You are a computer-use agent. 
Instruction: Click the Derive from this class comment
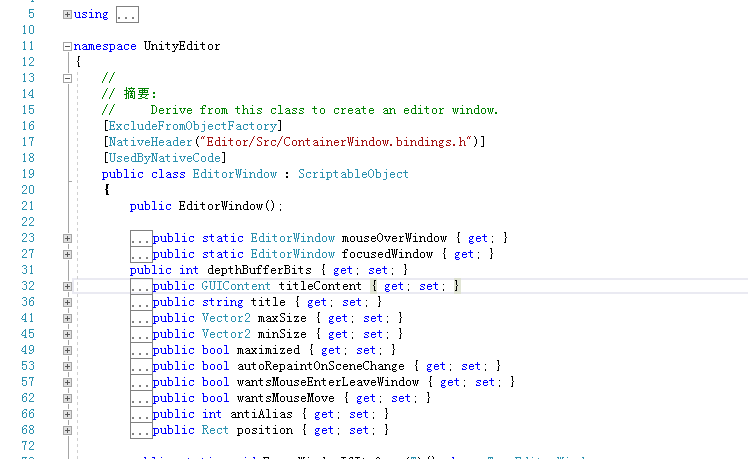324,110
